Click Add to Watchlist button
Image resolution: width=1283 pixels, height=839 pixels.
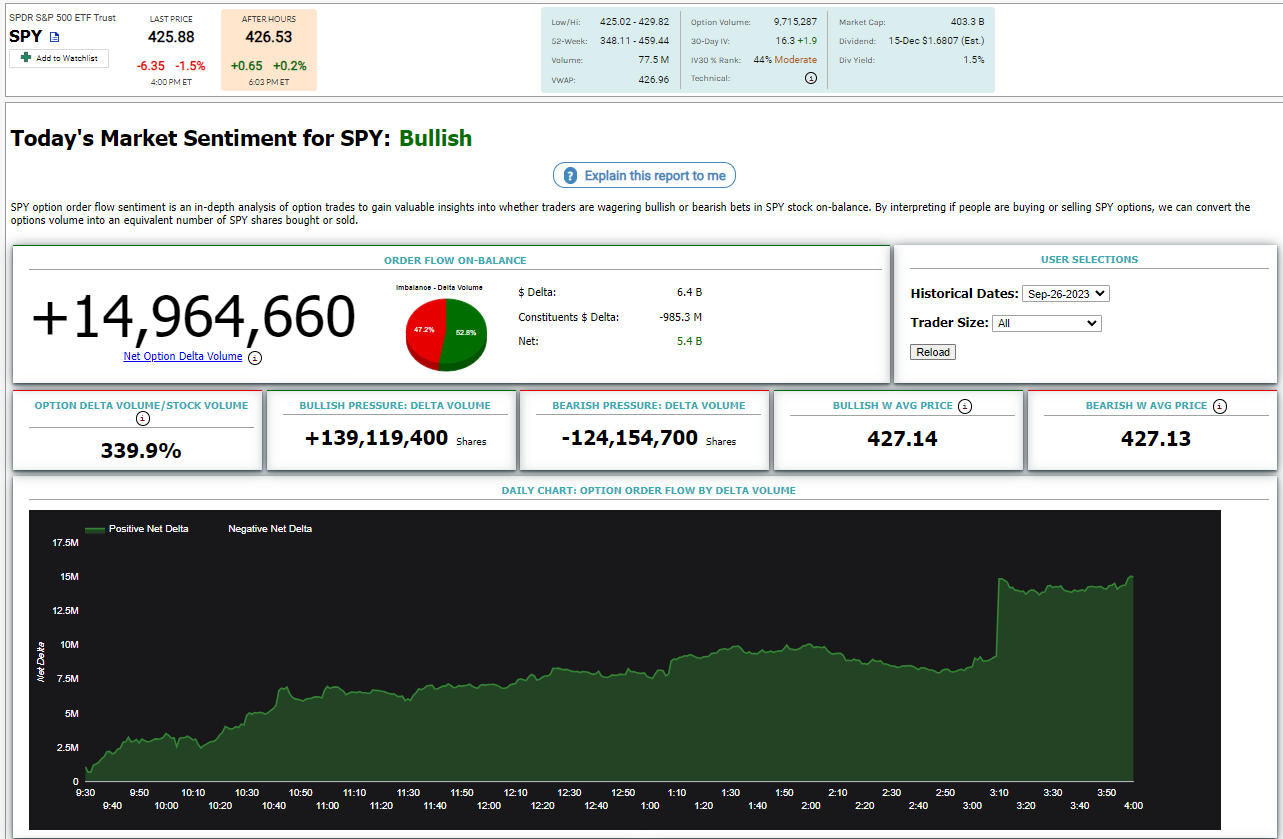(x=59, y=59)
